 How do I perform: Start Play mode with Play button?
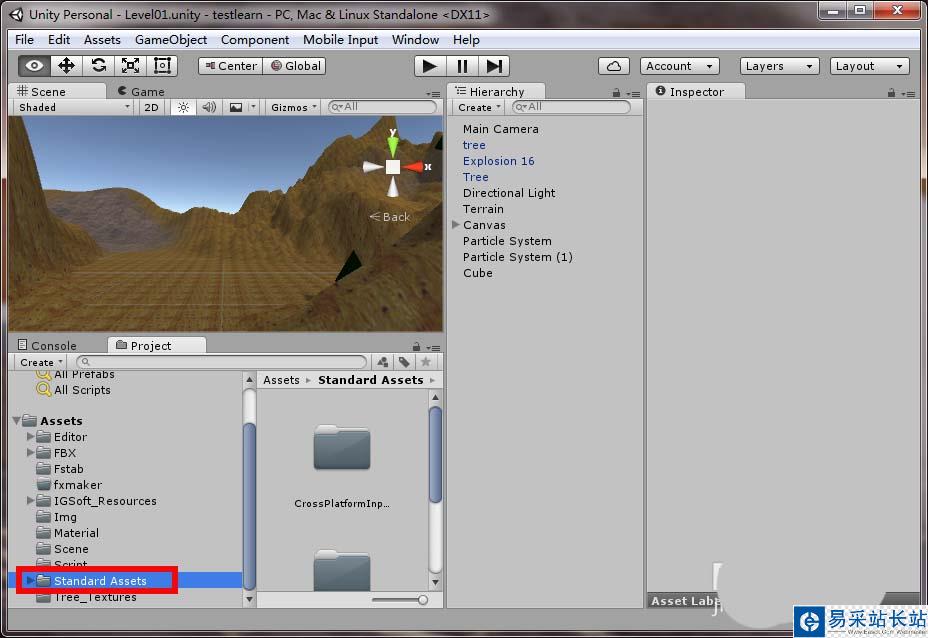(430, 66)
